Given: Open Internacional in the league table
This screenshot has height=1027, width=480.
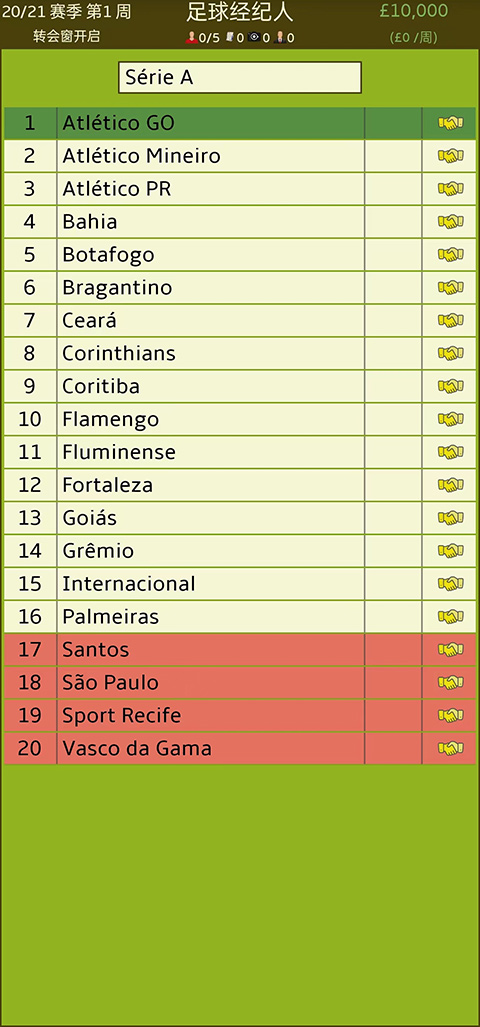Looking at the screenshot, I should point(240,584).
